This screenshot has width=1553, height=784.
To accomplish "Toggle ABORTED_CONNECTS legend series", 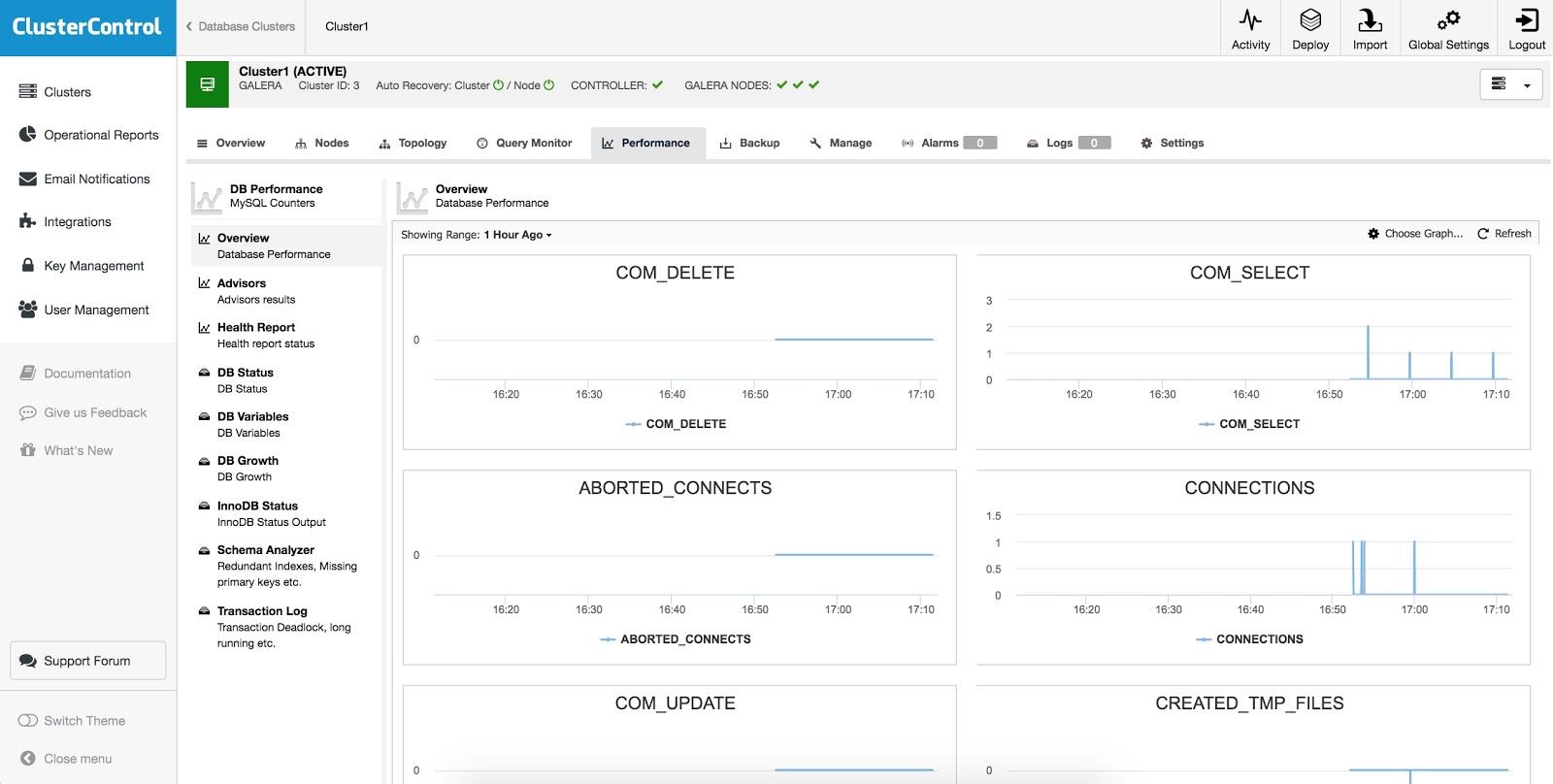I will click(x=676, y=639).
